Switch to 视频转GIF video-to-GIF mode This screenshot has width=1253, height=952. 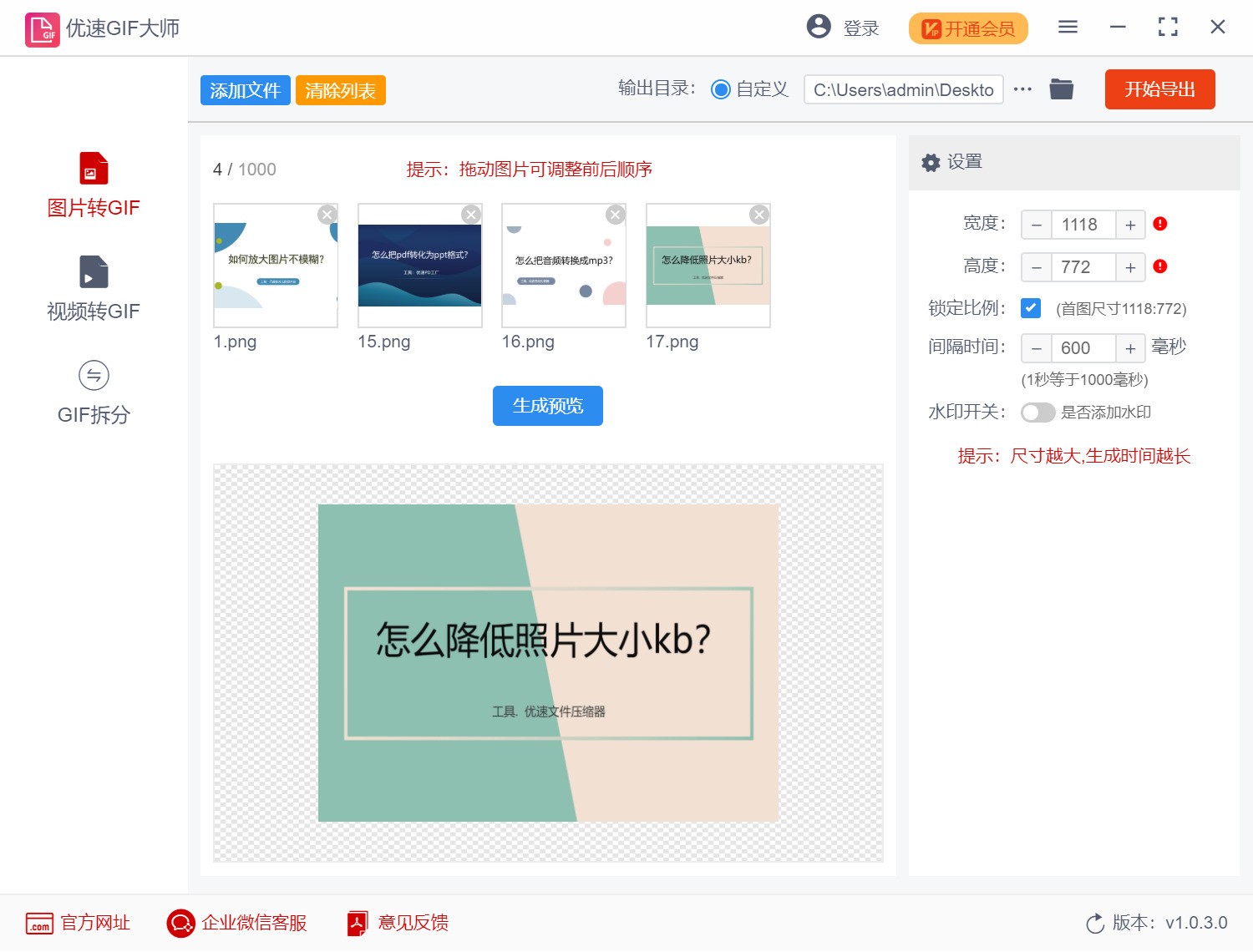tap(94, 289)
